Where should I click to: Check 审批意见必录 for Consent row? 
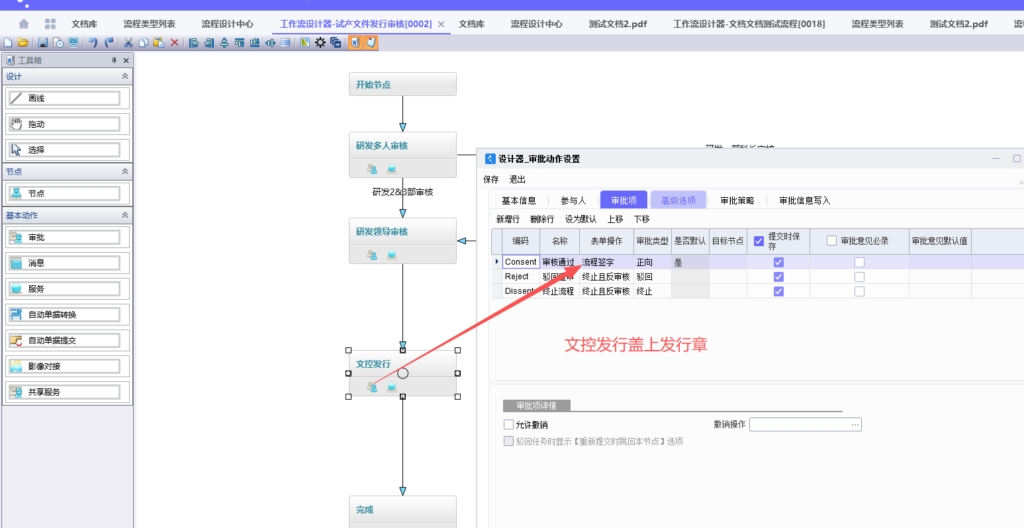tap(859, 262)
